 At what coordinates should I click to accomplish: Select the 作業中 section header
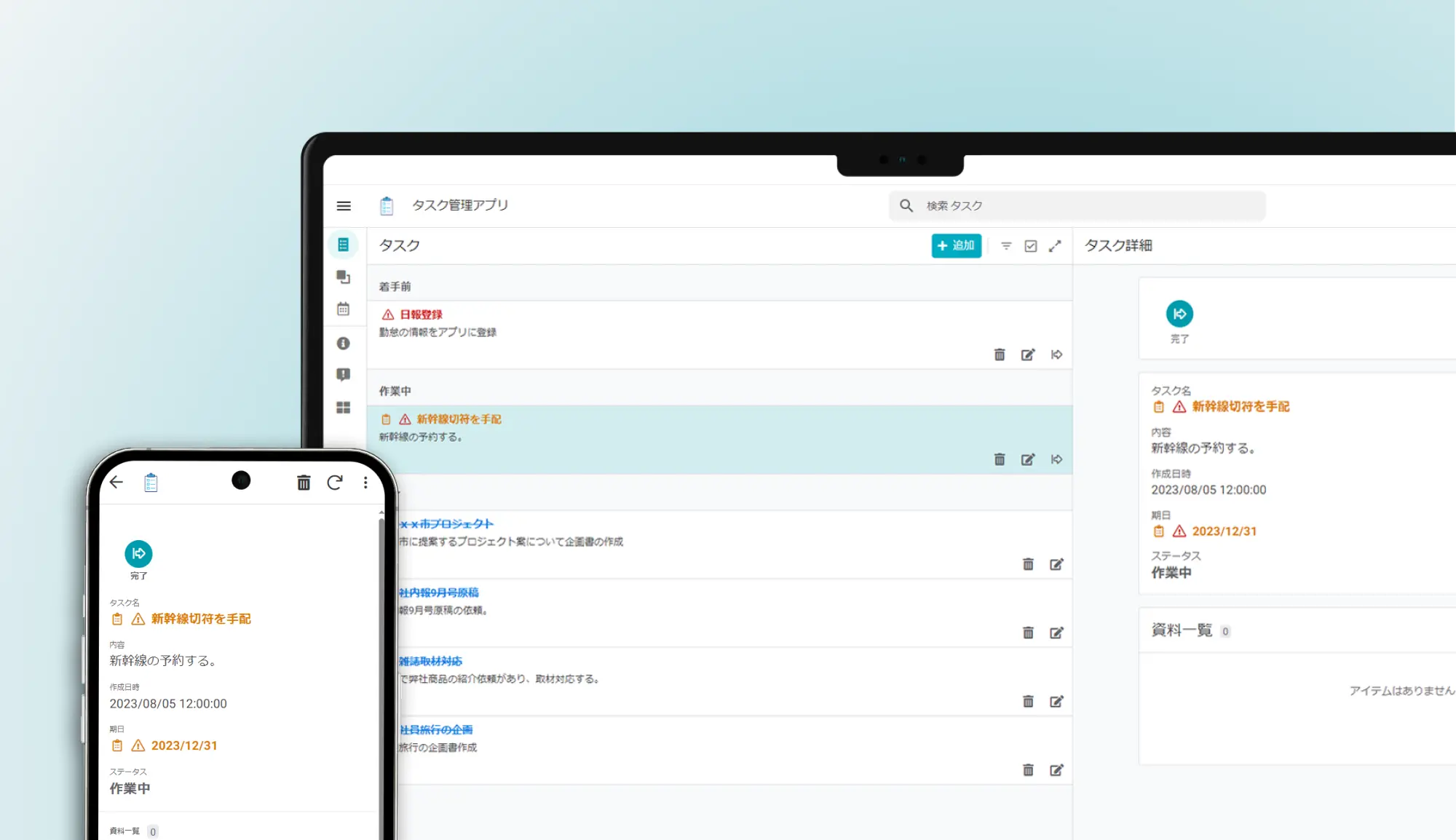[395, 392]
